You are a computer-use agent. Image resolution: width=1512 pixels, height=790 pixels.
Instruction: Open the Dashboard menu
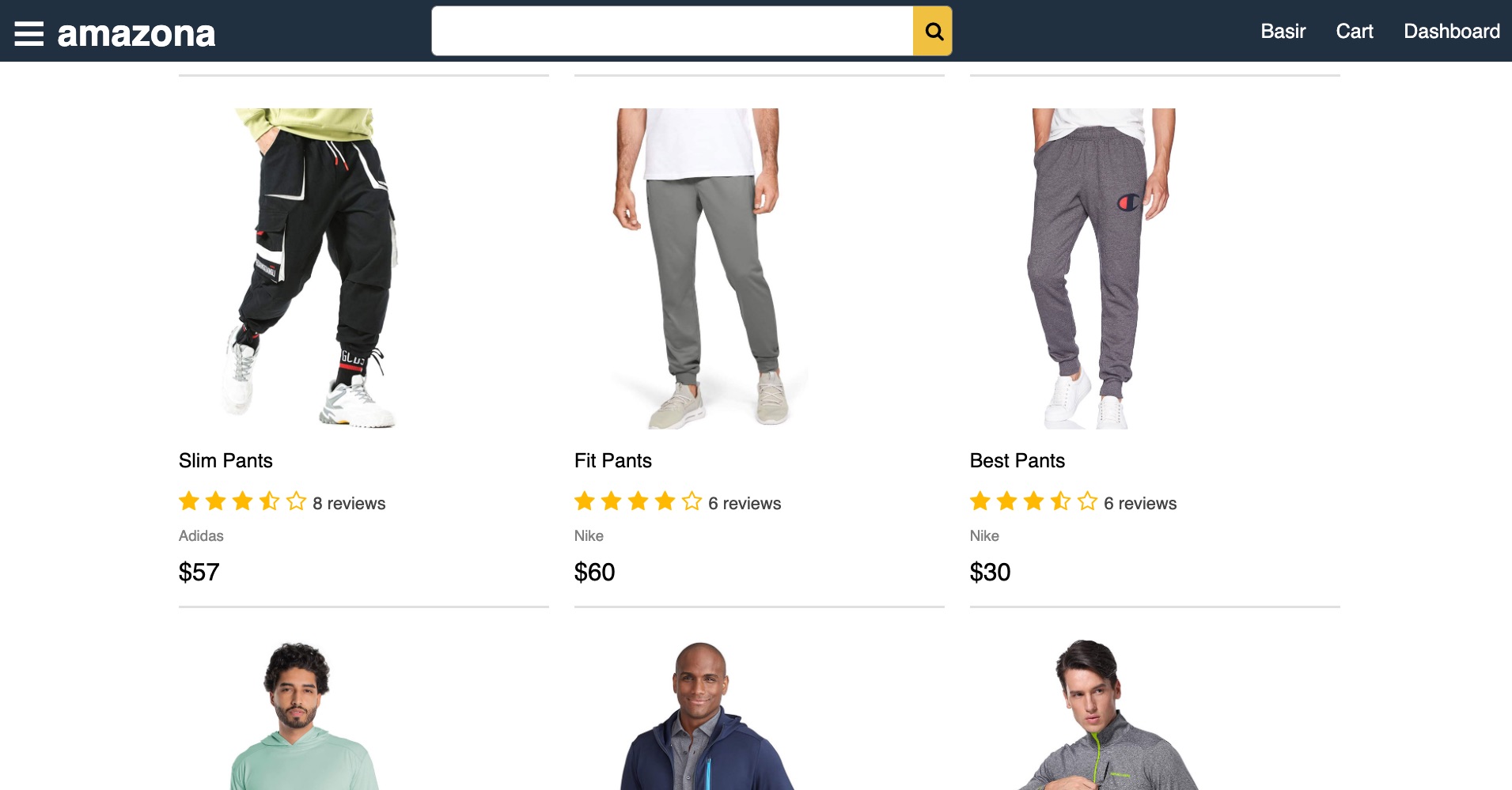click(x=1452, y=31)
